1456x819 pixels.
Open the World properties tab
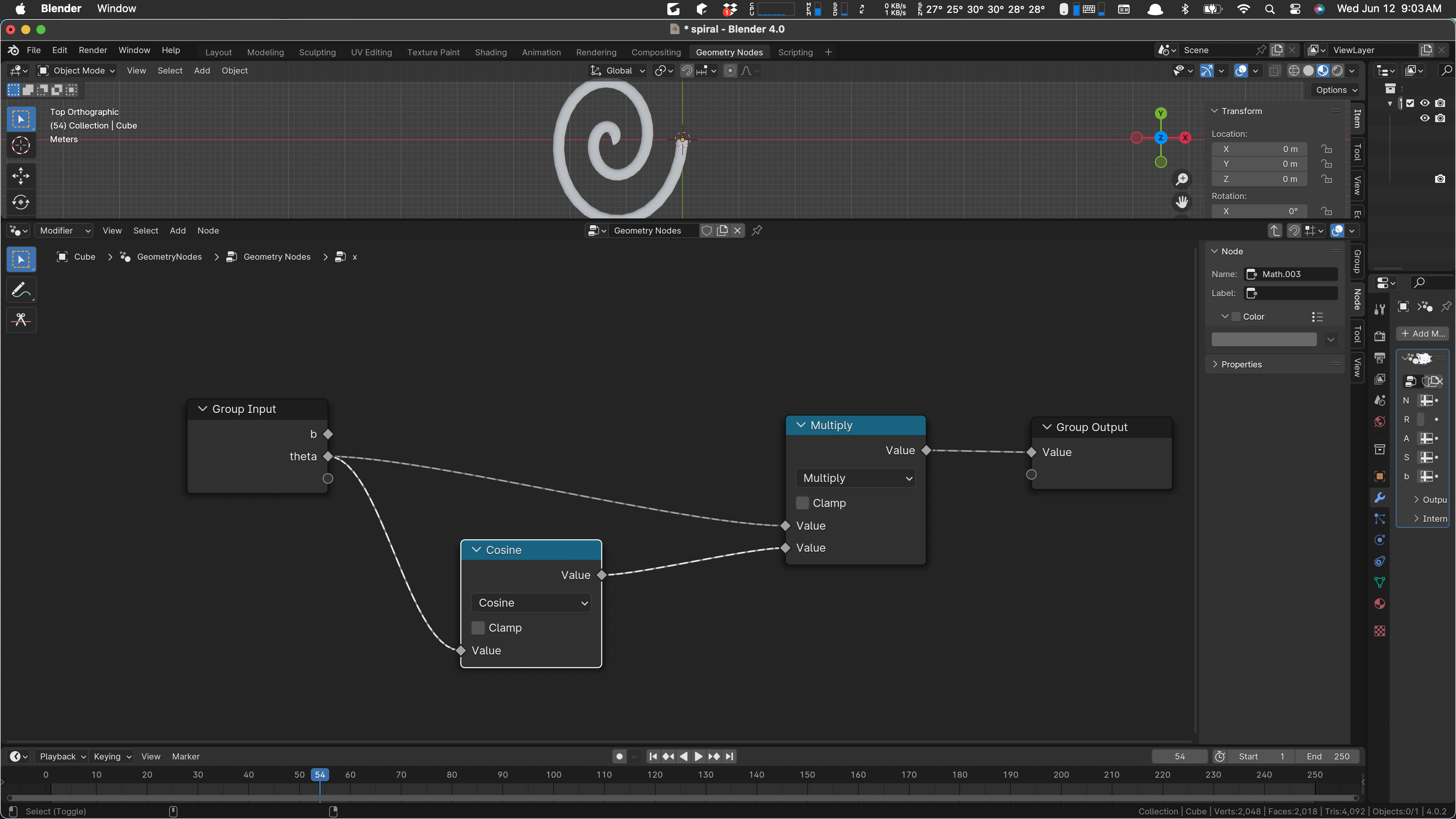(1379, 422)
